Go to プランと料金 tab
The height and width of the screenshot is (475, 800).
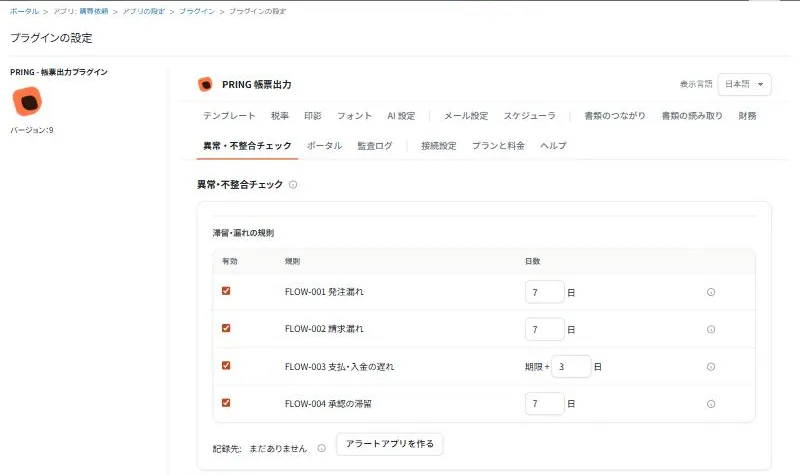[498, 146]
